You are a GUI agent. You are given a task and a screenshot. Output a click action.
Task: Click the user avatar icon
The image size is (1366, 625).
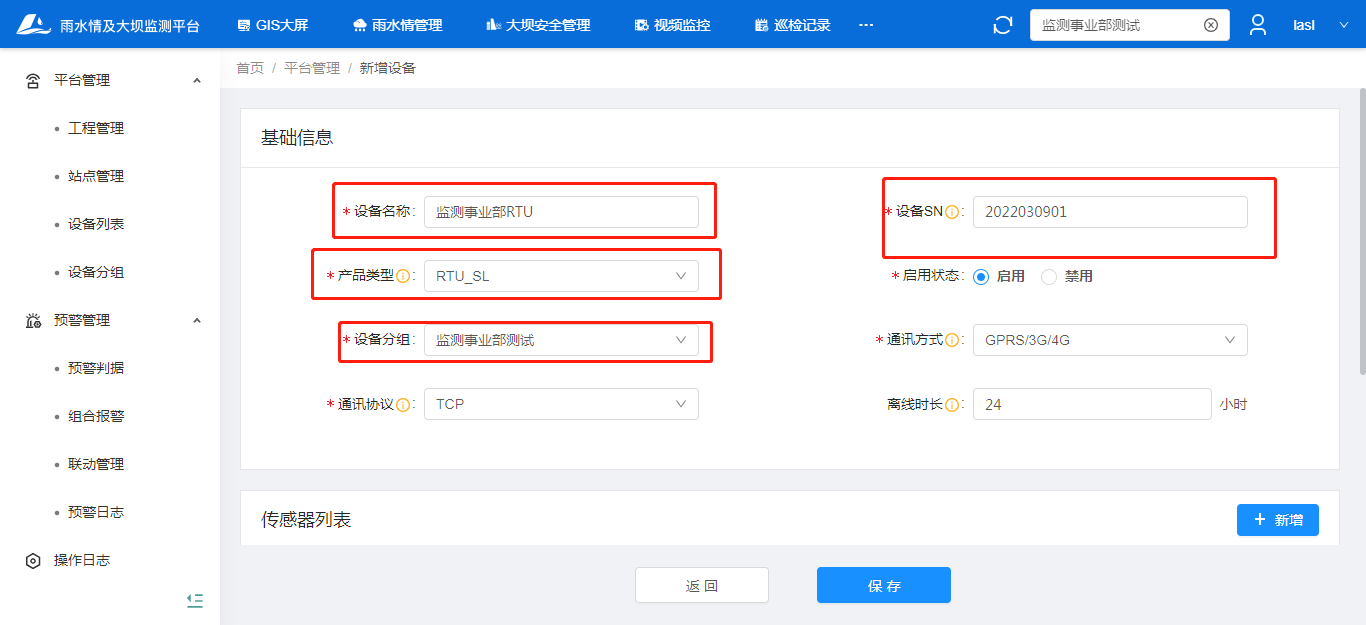click(1258, 25)
